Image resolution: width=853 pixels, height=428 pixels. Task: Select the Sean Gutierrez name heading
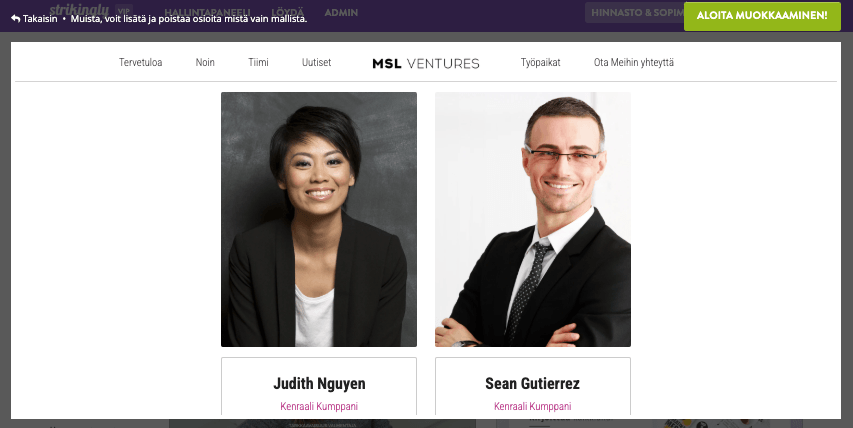(x=533, y=383)
